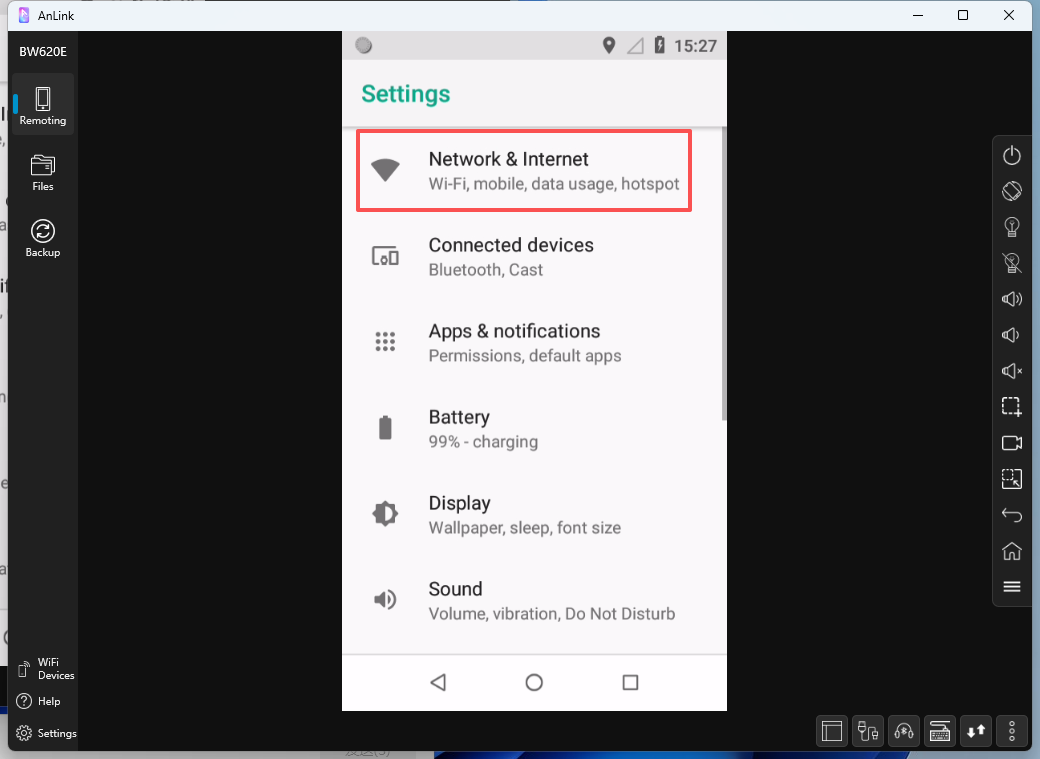Open Connected devices settings
The width and height of the screenshot is (1040, 759).
[524, 257]
